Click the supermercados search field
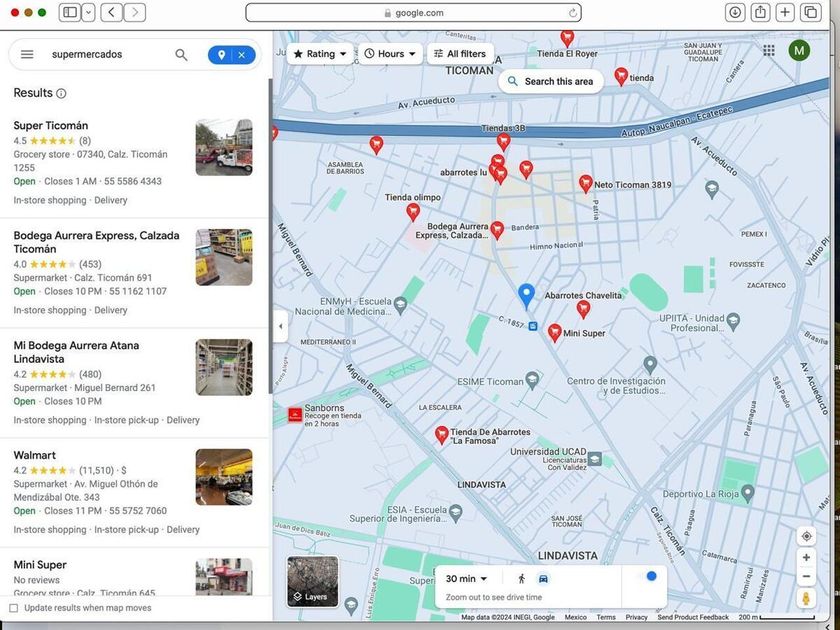Image resolution: width=840 pixels, height=630 pixels. pyautogui.click(x=107, y=55)
